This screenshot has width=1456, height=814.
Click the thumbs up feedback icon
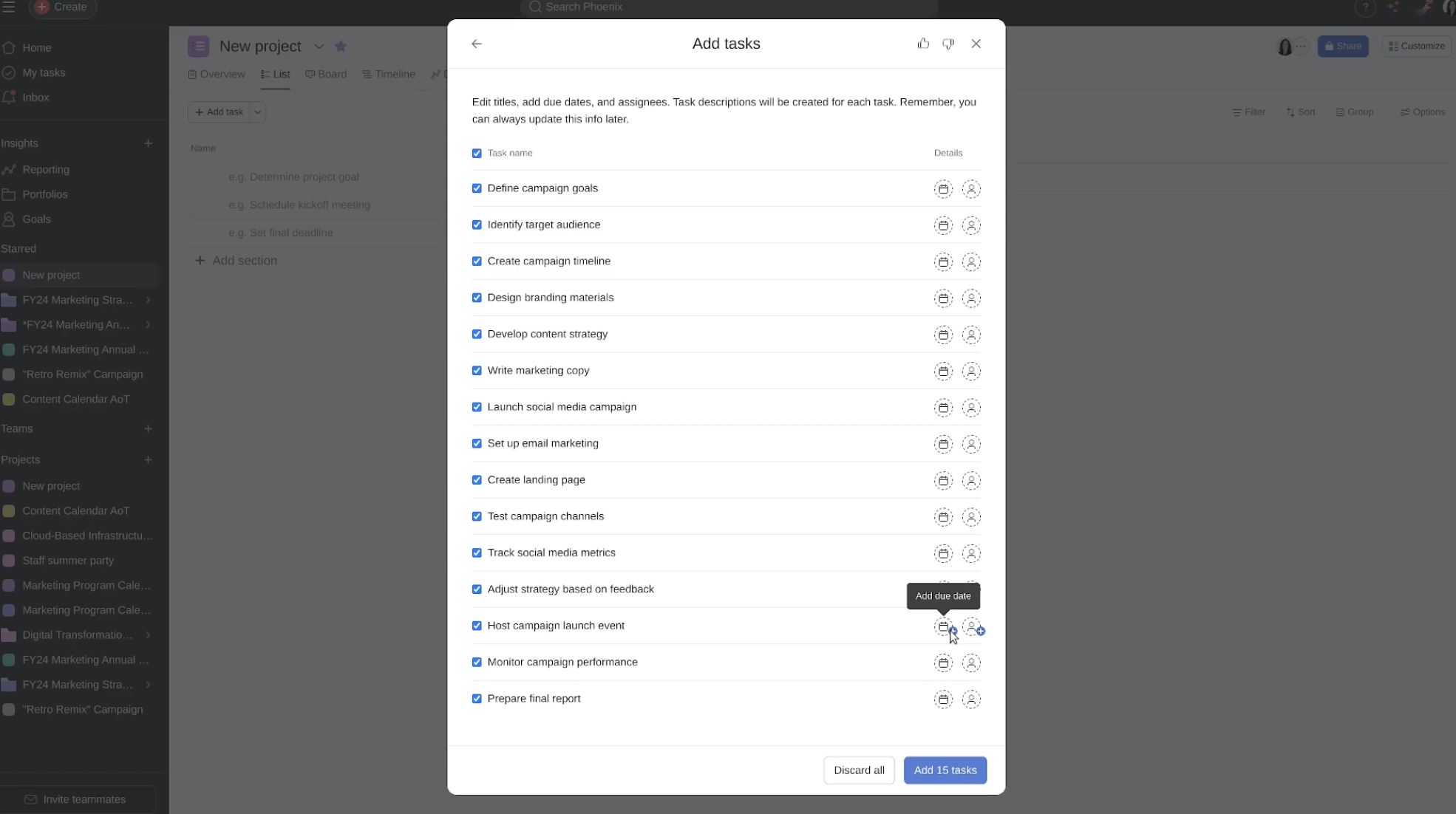[x=923, y=44]
